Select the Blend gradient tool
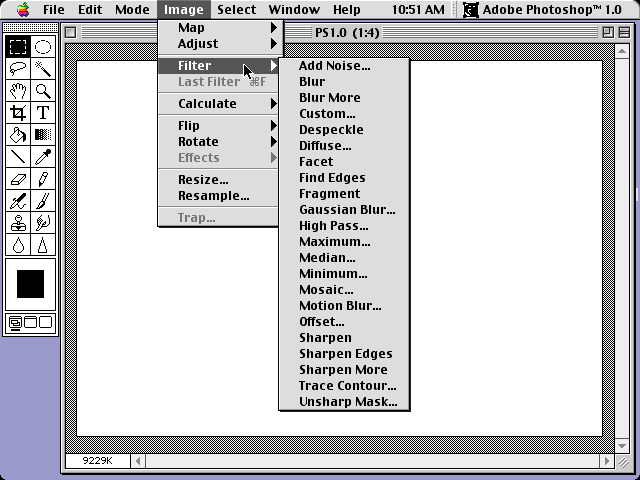 coord(43,135)
